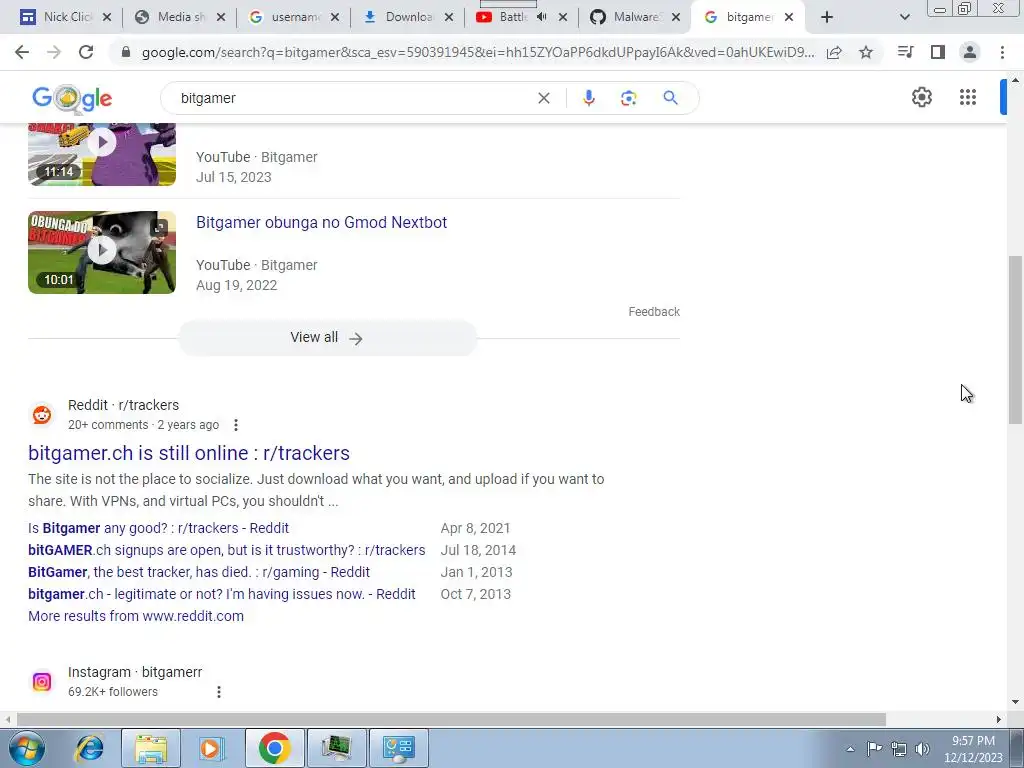Screen dimensions: 1024x768
Task: Click View all videos button
Action: pos(327,338)
